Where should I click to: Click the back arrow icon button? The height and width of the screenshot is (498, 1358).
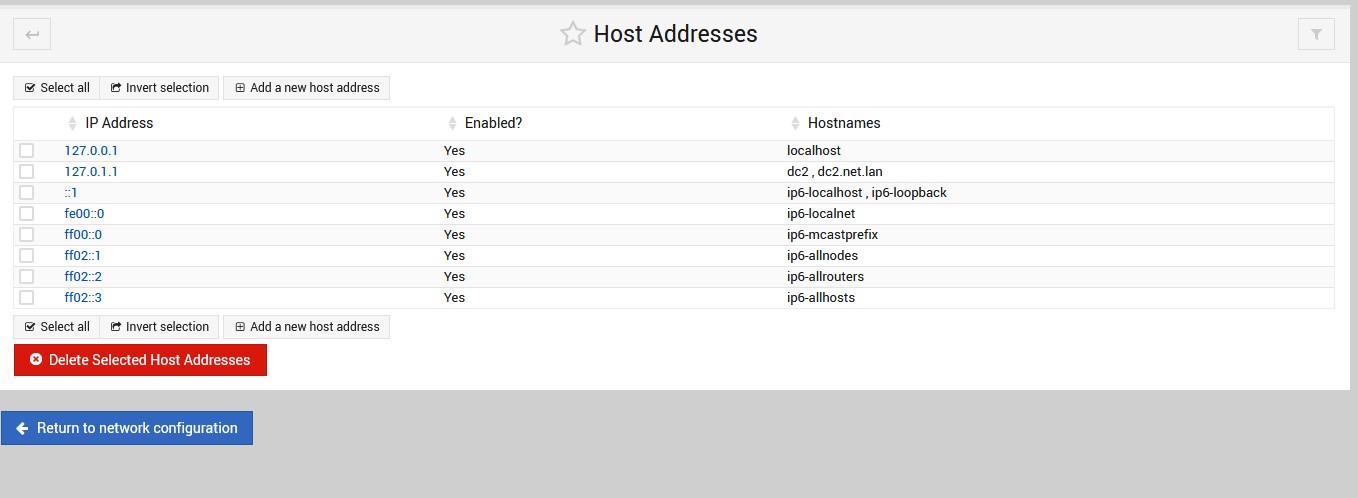pyautogui.click(x=32, y=35)
